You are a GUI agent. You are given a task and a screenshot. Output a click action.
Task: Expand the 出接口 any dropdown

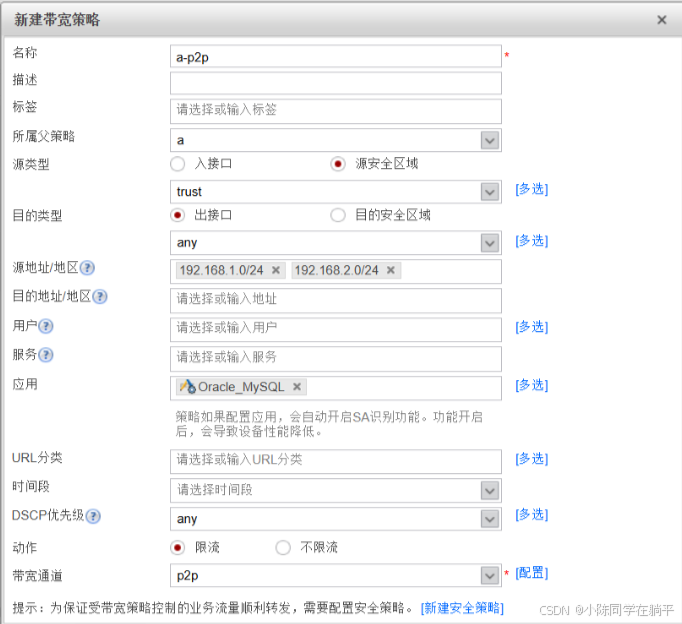click(490, 243)
